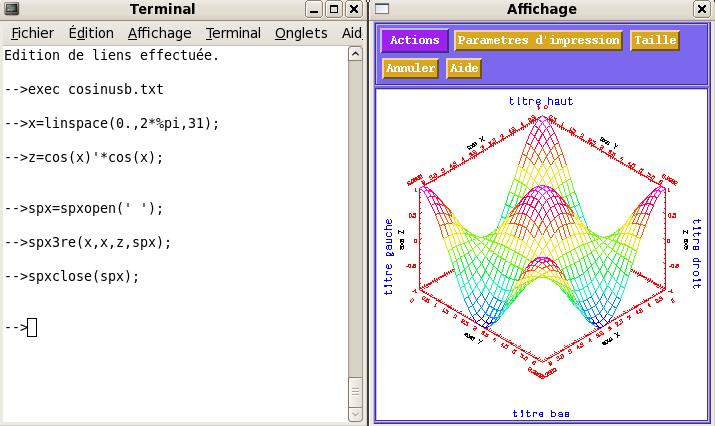Click the Taille button
This screenshot has height=426, width=715.
coord(655,41)
